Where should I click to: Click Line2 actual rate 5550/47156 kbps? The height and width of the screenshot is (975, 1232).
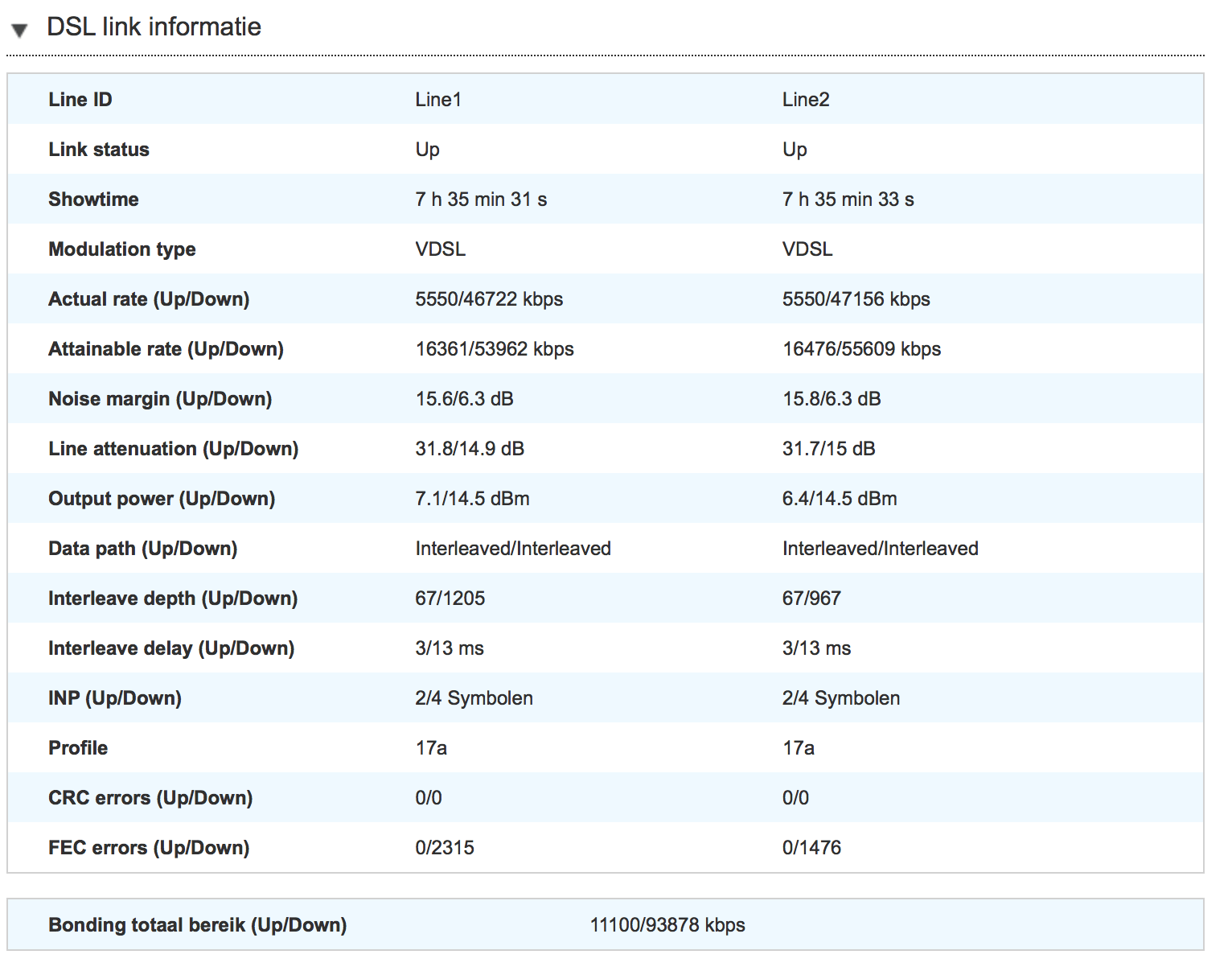856,299
